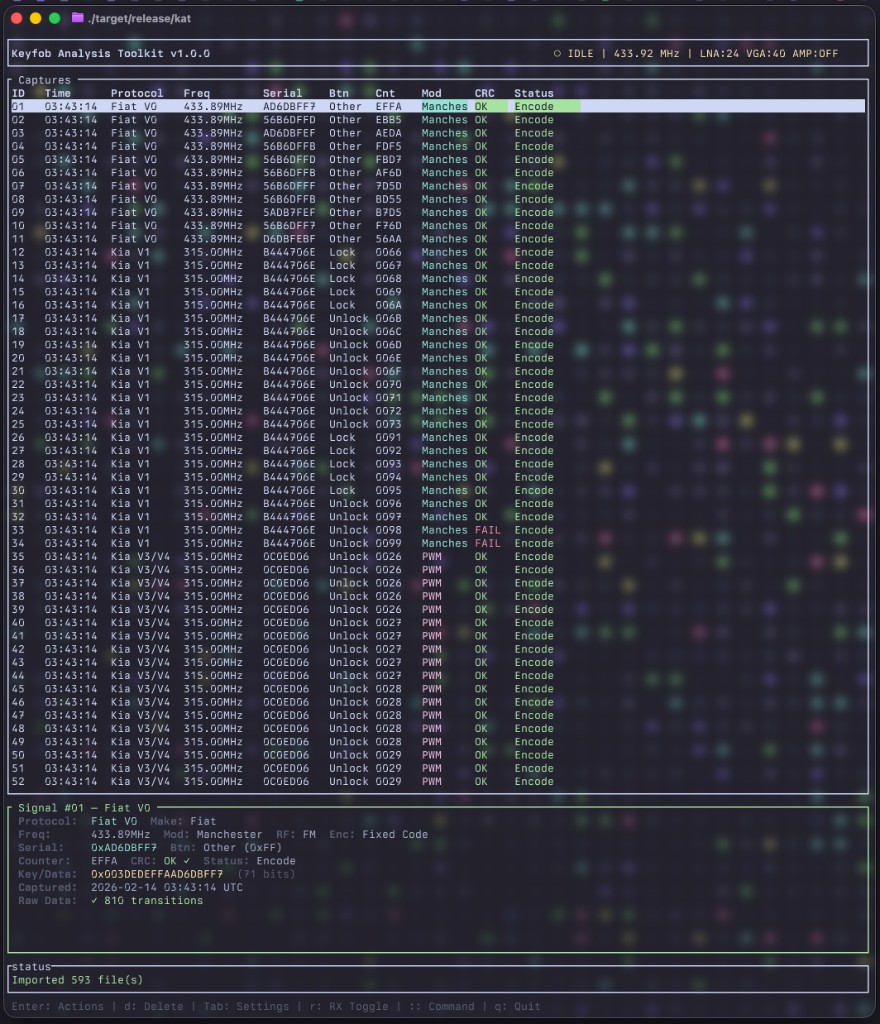The width and height of the screenshot is (880, 1024).
Task: Click the green zoom window button
Action: tap(55, 18)
